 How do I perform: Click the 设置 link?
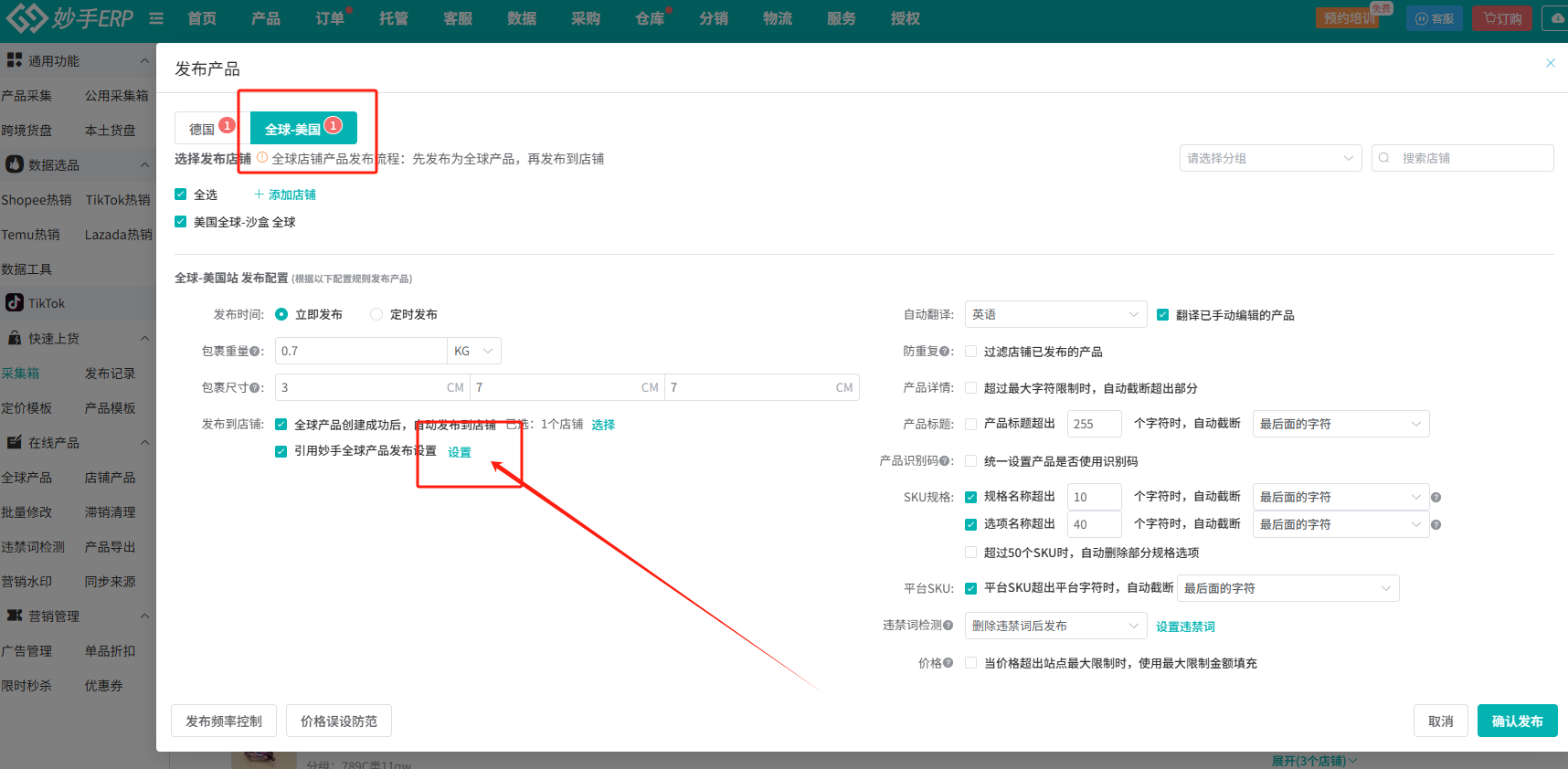(460, 452)
